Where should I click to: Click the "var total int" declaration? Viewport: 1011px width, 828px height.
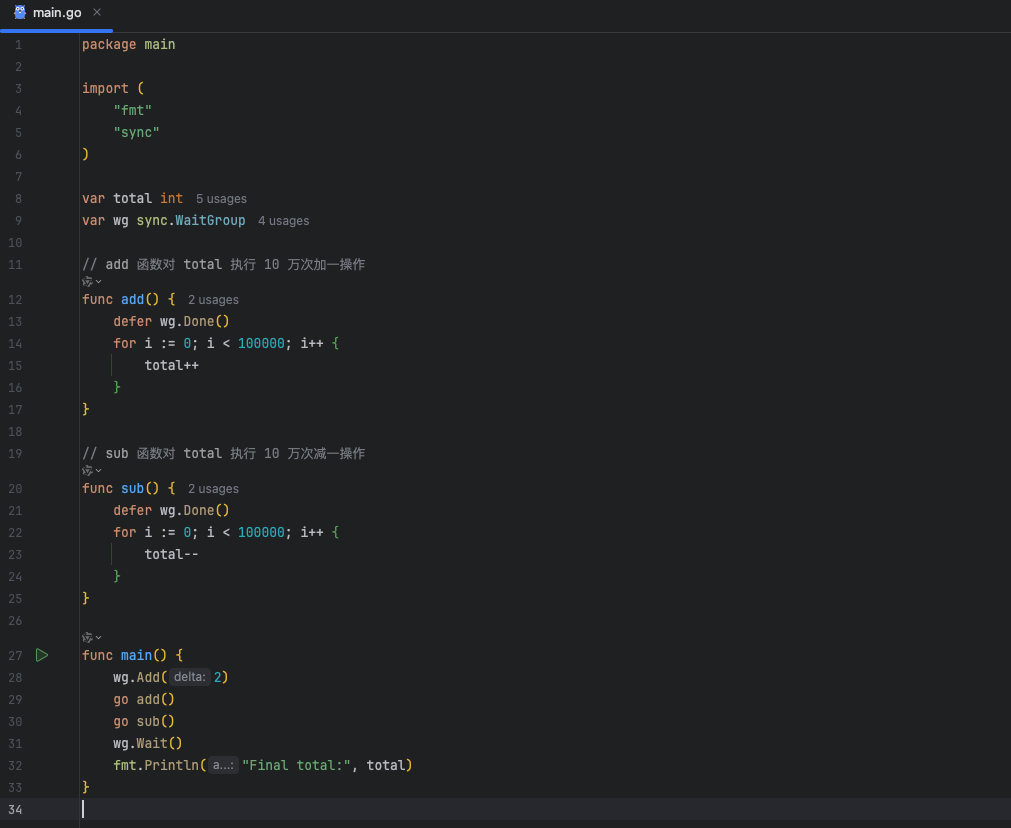coord(132,199)
